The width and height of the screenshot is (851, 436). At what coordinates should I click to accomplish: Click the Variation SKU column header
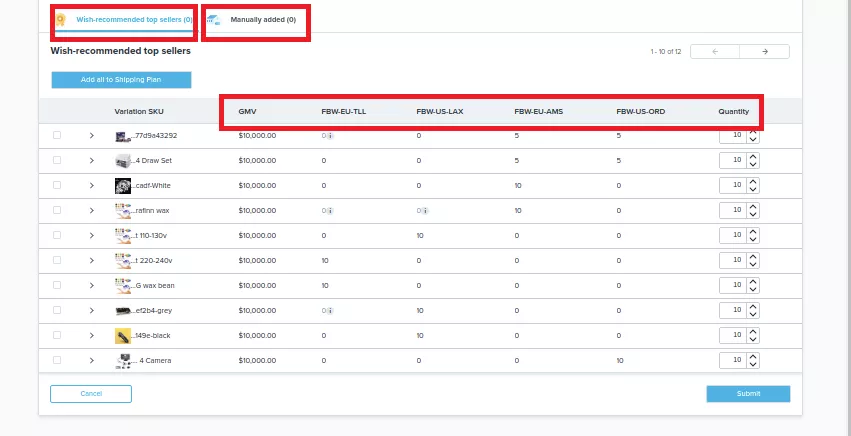(139, 111)
